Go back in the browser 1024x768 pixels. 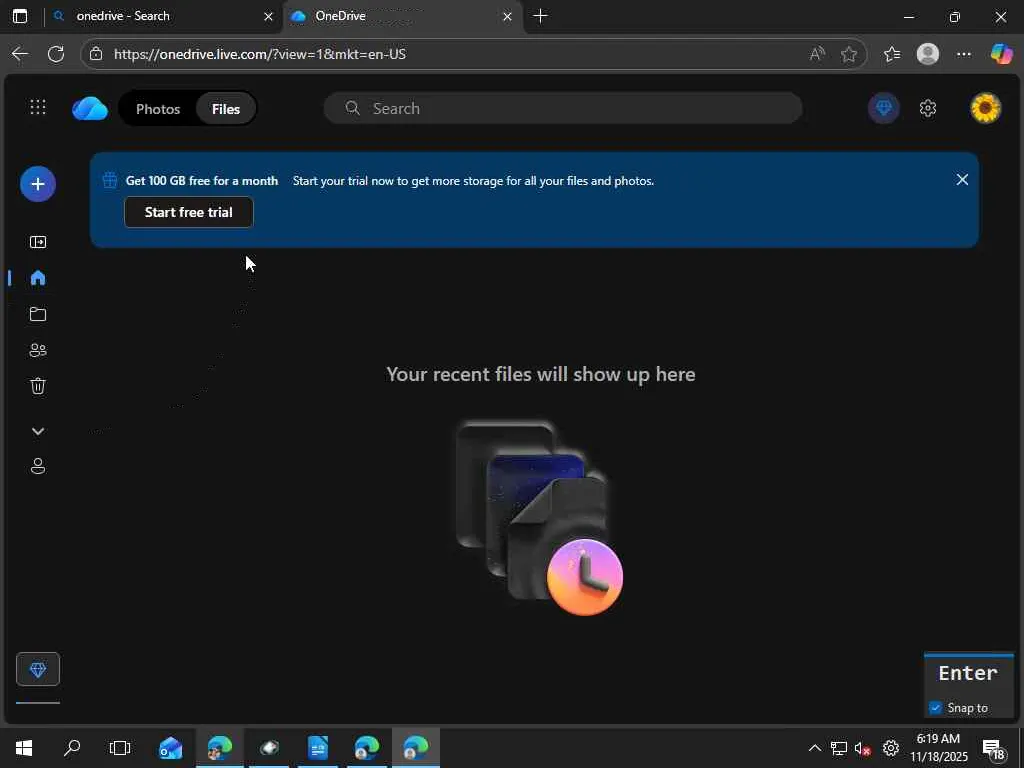(20, 54)
